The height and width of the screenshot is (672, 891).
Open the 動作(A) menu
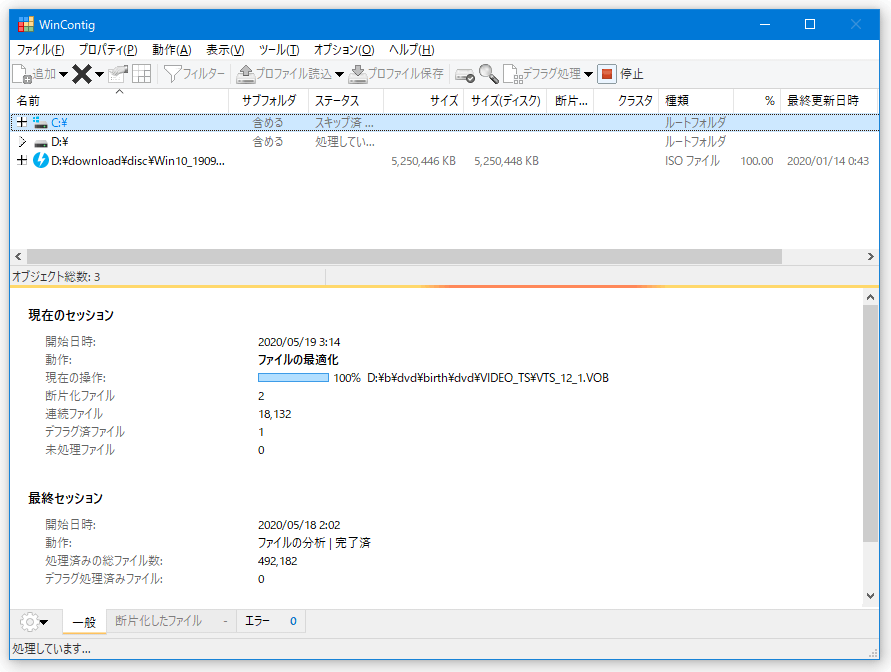[x=172, y=50]
